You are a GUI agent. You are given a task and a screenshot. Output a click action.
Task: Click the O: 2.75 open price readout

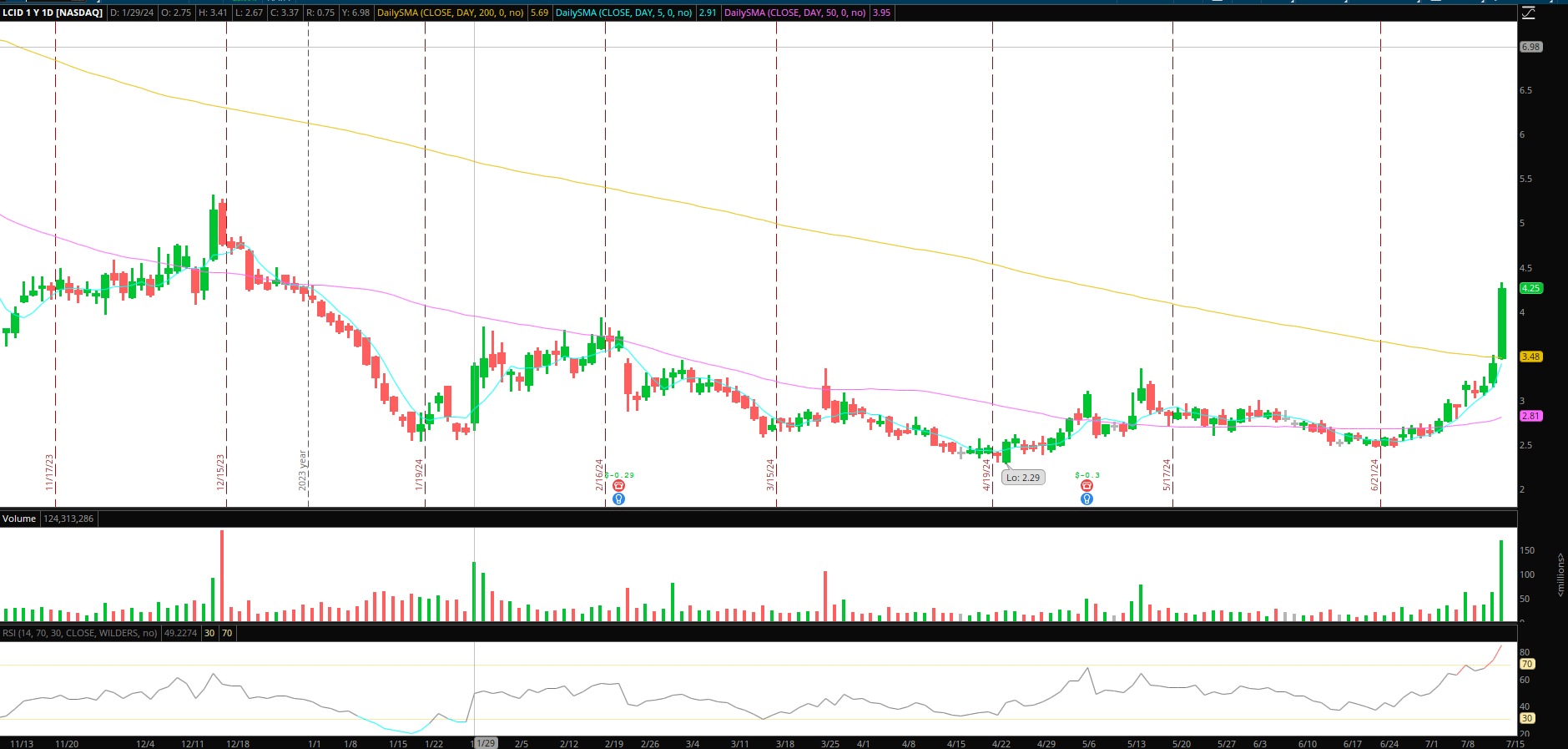pos(176,13)
